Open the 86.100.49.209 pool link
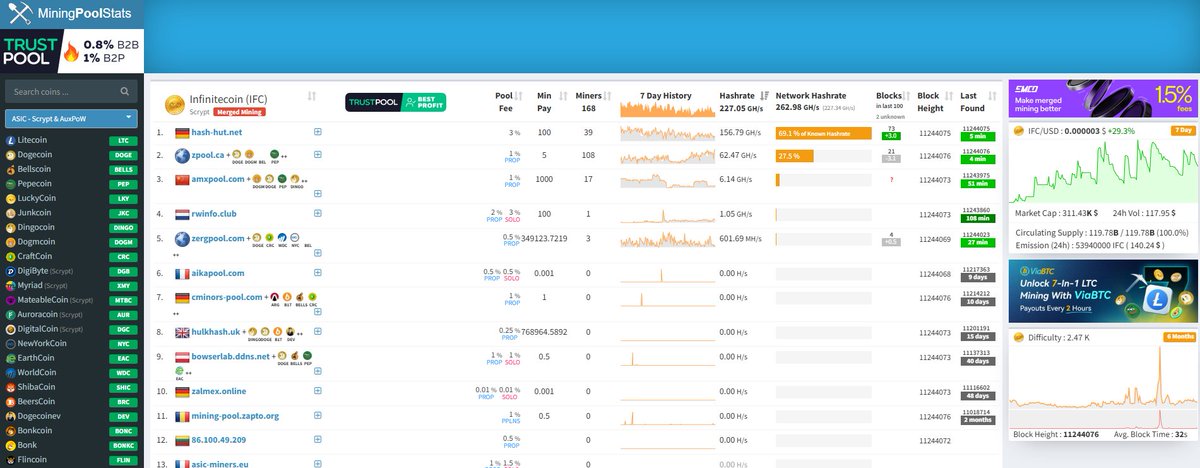The width and height of the screenshot is (1200, 468). click(x=218, y=439)
